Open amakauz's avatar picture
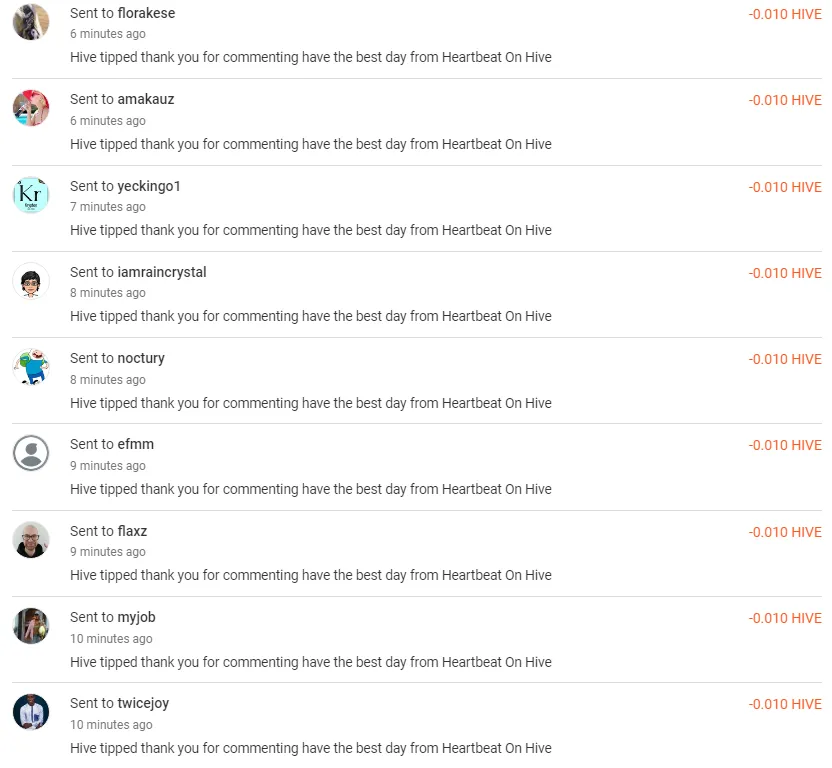832x768 pixels. coord(31,108)
